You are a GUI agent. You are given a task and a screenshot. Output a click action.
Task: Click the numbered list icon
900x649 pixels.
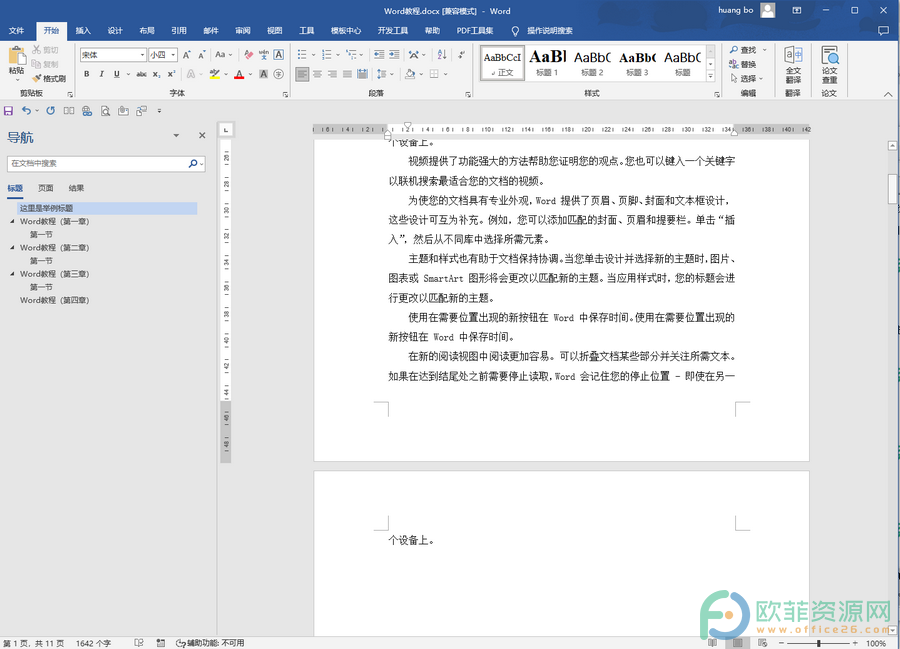[327, 55]
